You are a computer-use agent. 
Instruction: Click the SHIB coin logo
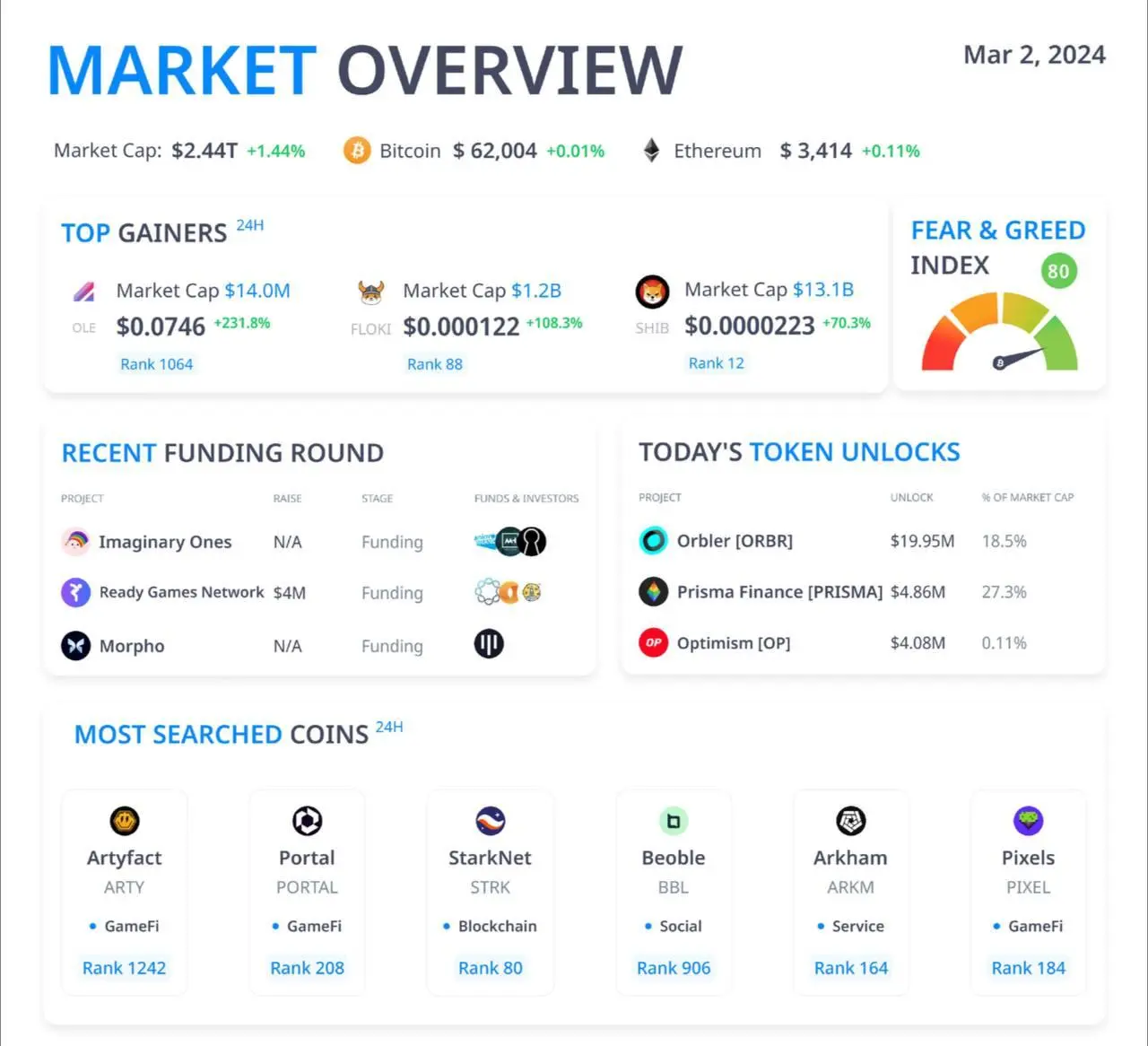652,292
